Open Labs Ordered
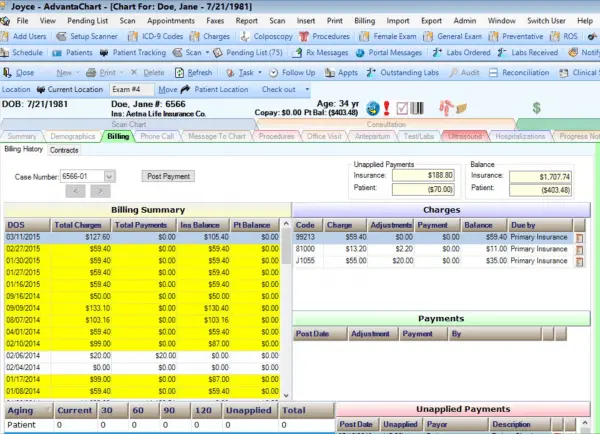The image size is (600, 434). pos(461,53)
